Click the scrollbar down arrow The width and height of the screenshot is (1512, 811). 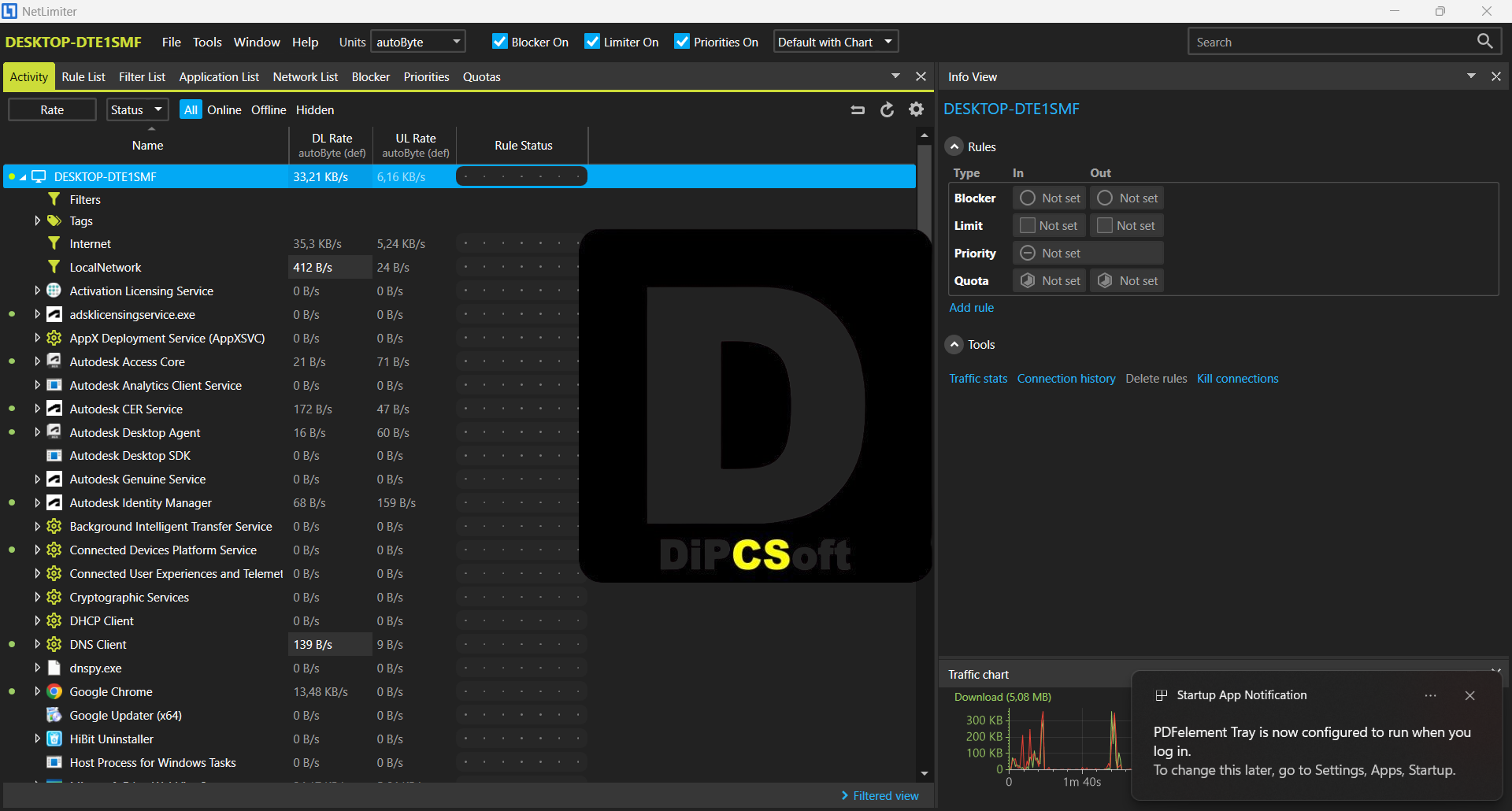925,773
